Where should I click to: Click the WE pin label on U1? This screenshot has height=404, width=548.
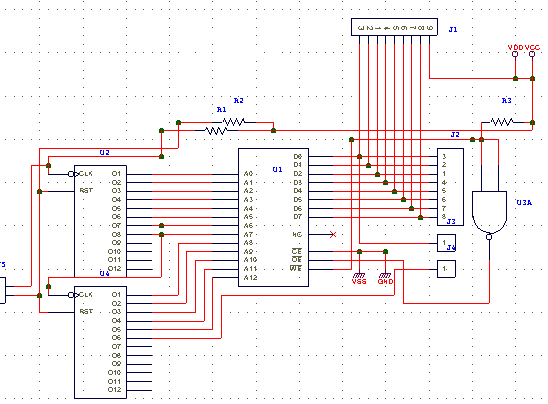[296, 268]
